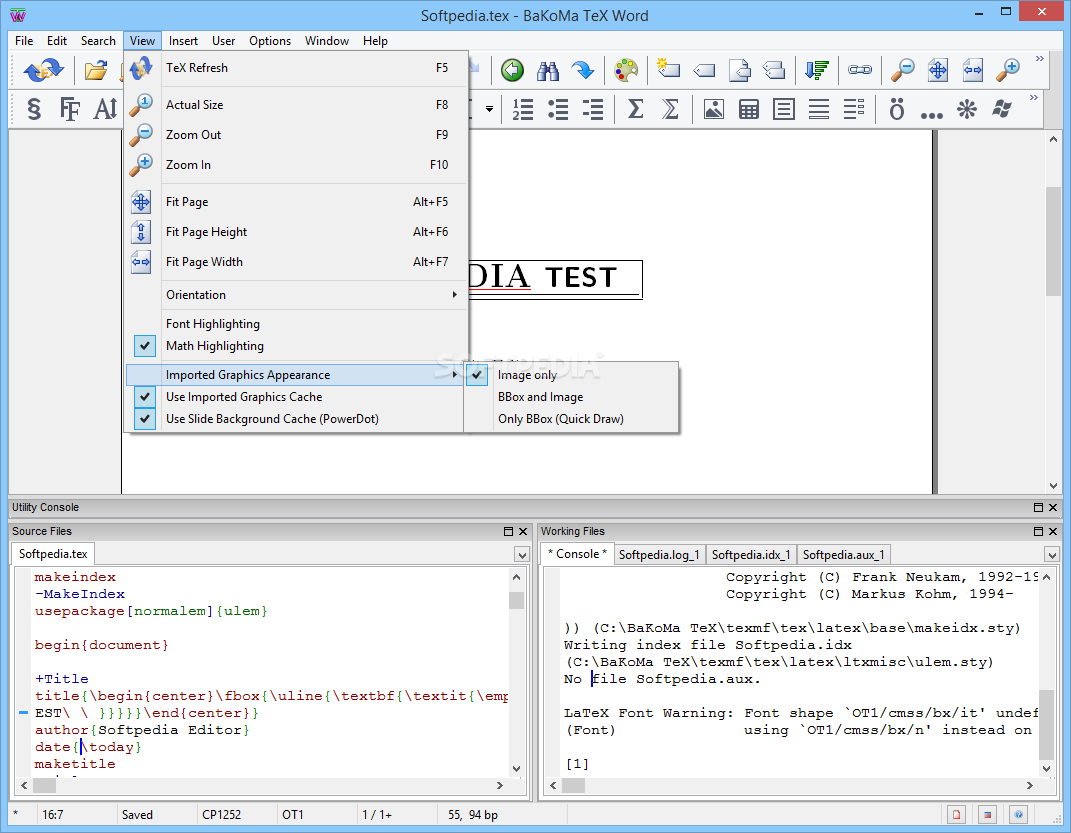This screenshot has height=833, width=1071.
Task: Click the ellipsis dots icon
Action: click(x=932, y=115)
